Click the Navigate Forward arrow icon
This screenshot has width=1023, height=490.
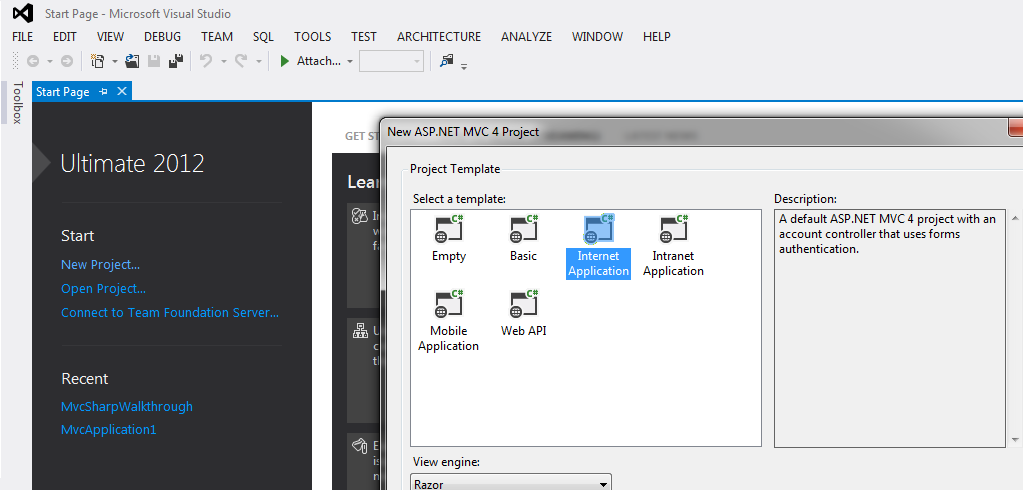coord(67,61)
